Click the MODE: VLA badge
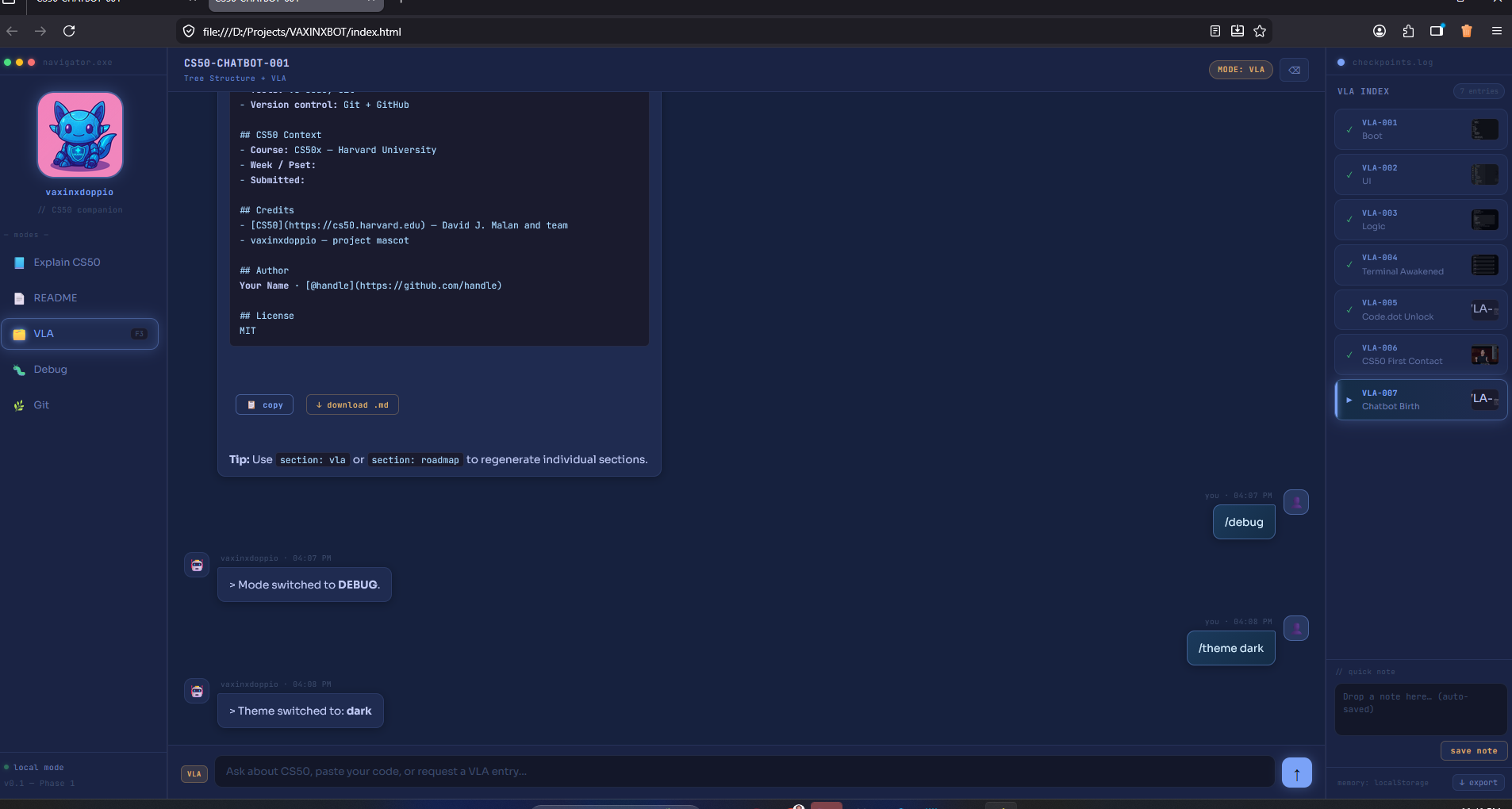Screen dimensions: 1512x809 [x=1241, y=70]
